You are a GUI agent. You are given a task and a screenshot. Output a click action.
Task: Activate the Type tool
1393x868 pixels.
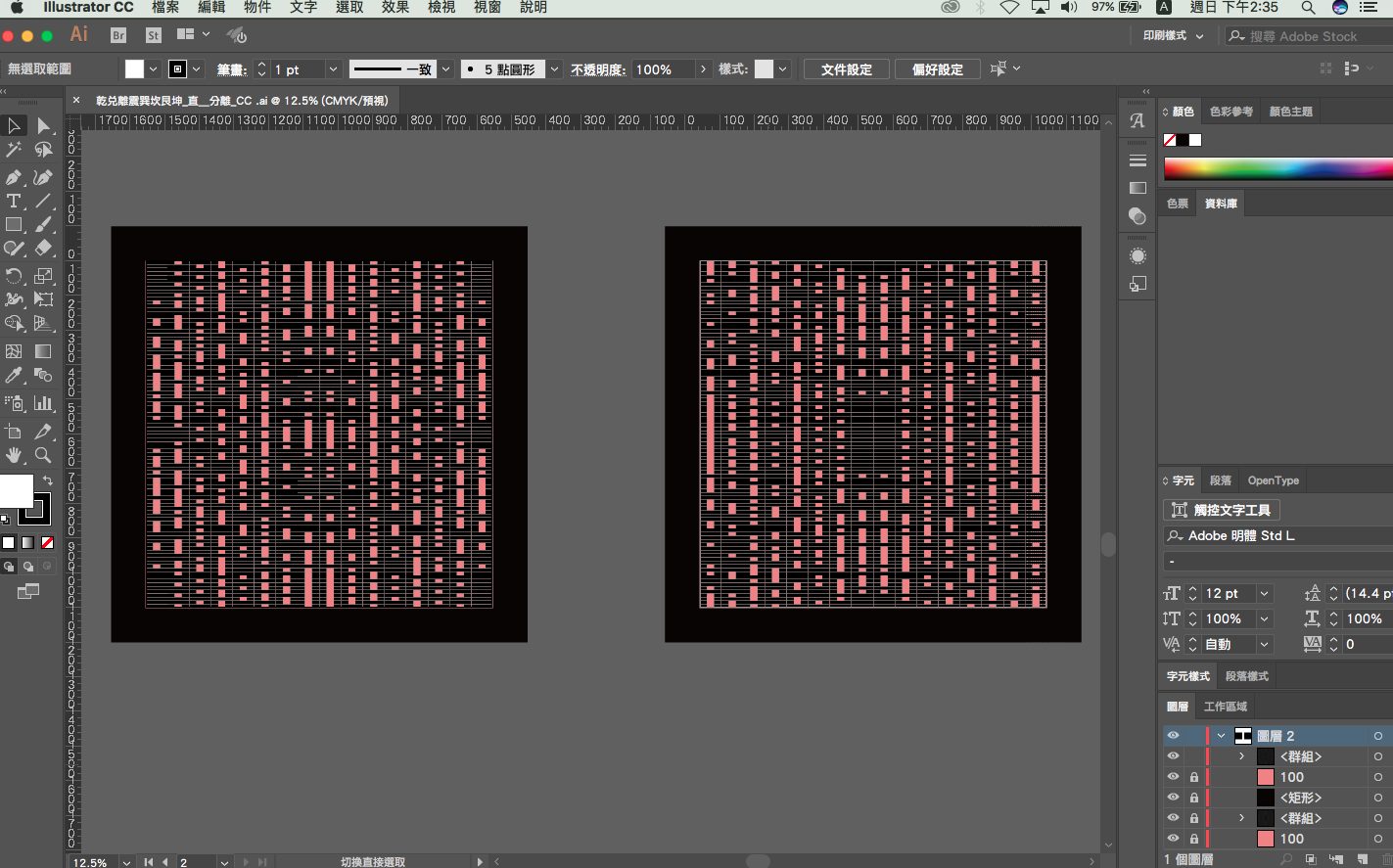pyautogui.click(x=14, y=202)
